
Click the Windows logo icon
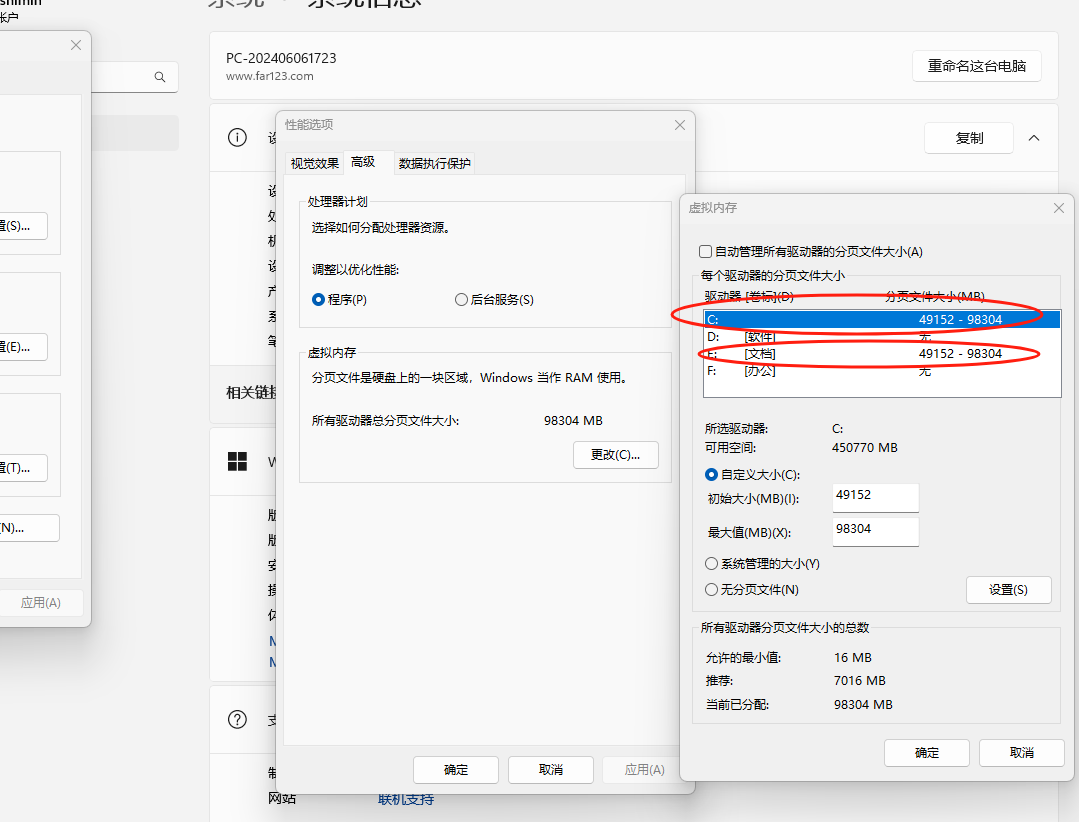click(x=237, y=462)
